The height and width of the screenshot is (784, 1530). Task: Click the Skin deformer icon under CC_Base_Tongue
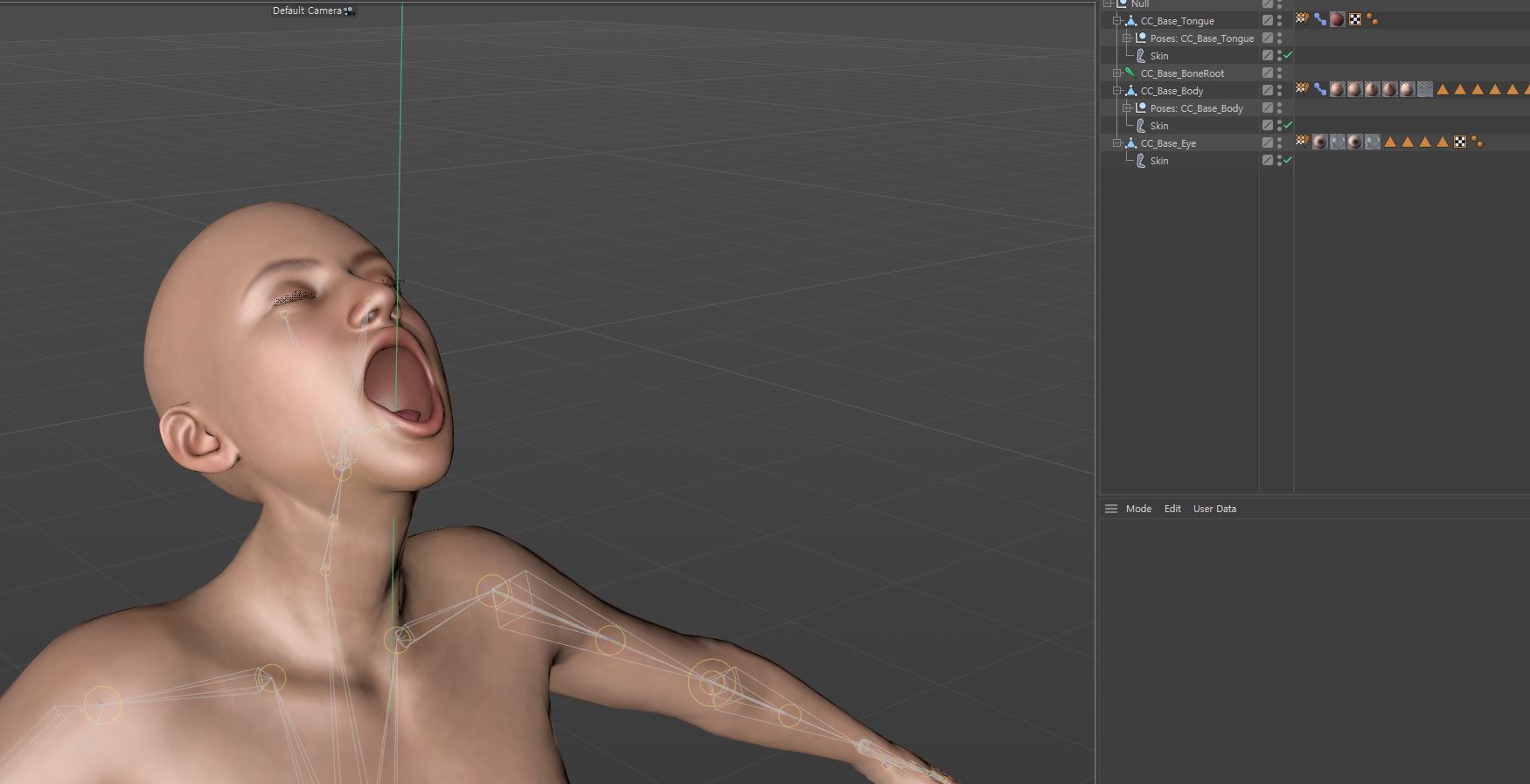1141,55
